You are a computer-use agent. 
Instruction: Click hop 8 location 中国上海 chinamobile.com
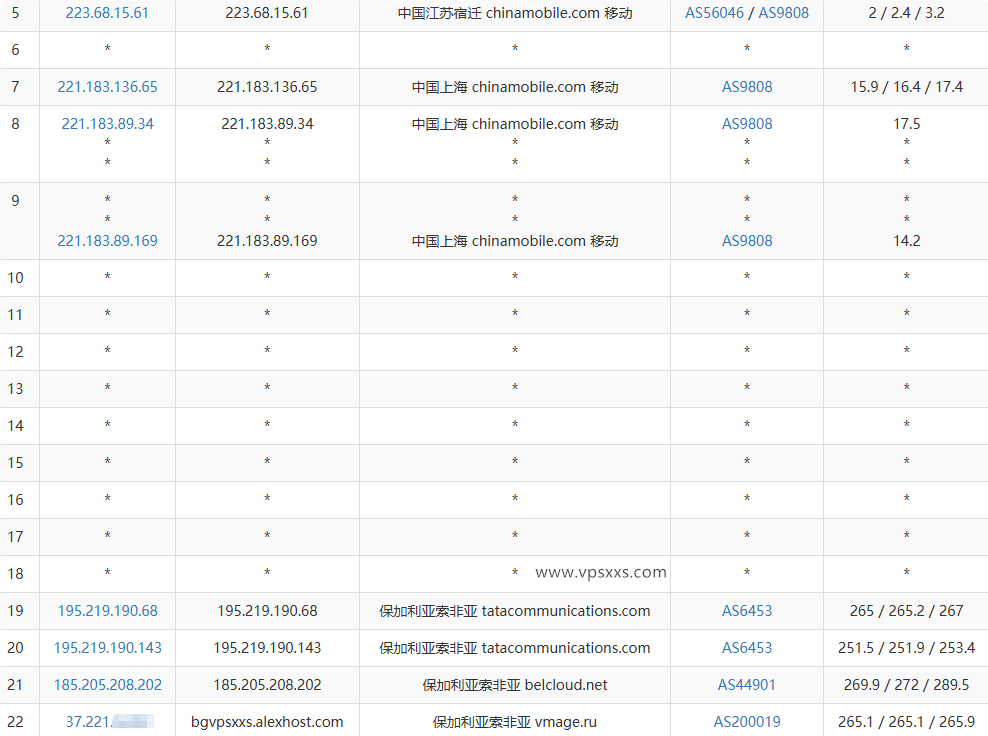pyautogui.click(x=515, y=124)
